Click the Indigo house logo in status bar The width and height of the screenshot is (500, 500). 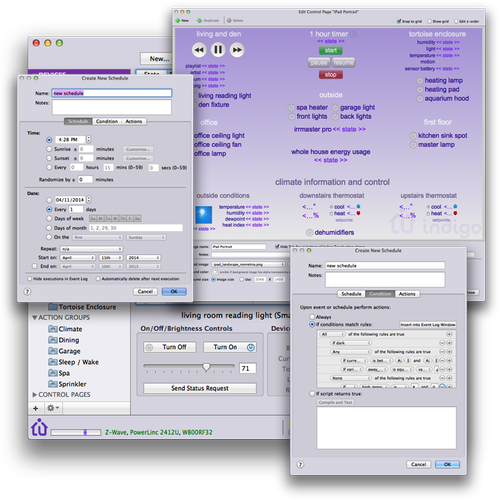pos(39,427)
